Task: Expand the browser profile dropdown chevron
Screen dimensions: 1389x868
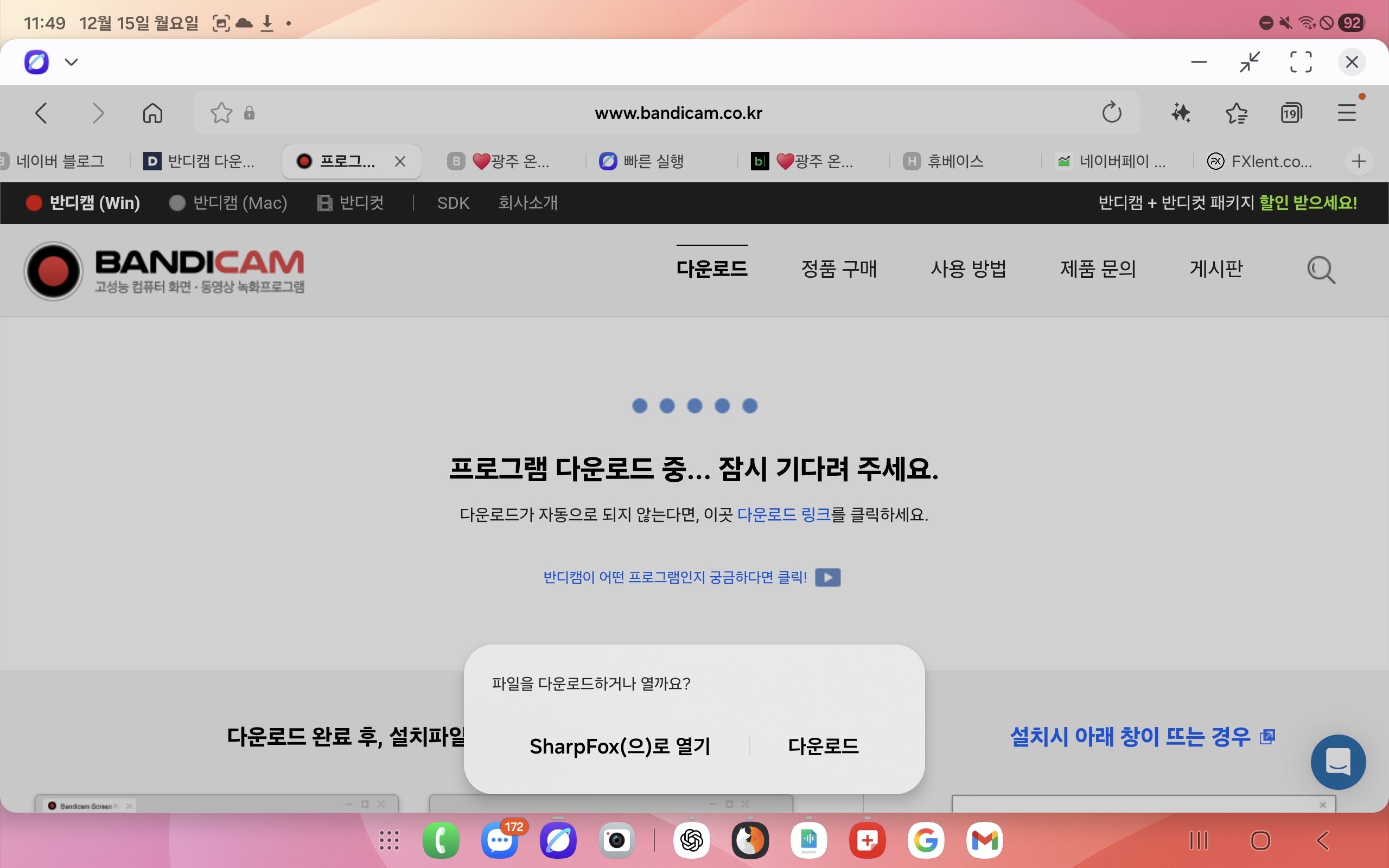Action: click(71, 62)
